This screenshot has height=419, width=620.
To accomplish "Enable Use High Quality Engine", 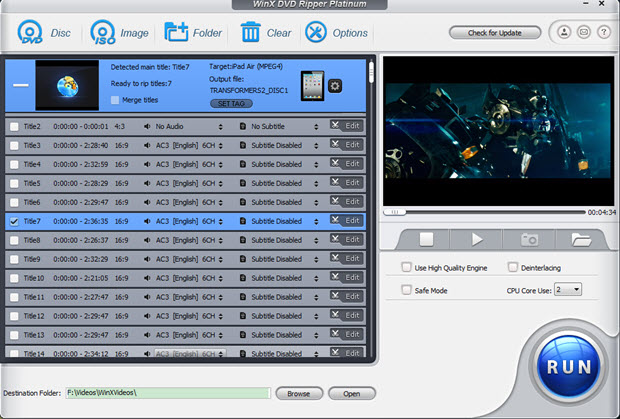I will tap(406, 267).
